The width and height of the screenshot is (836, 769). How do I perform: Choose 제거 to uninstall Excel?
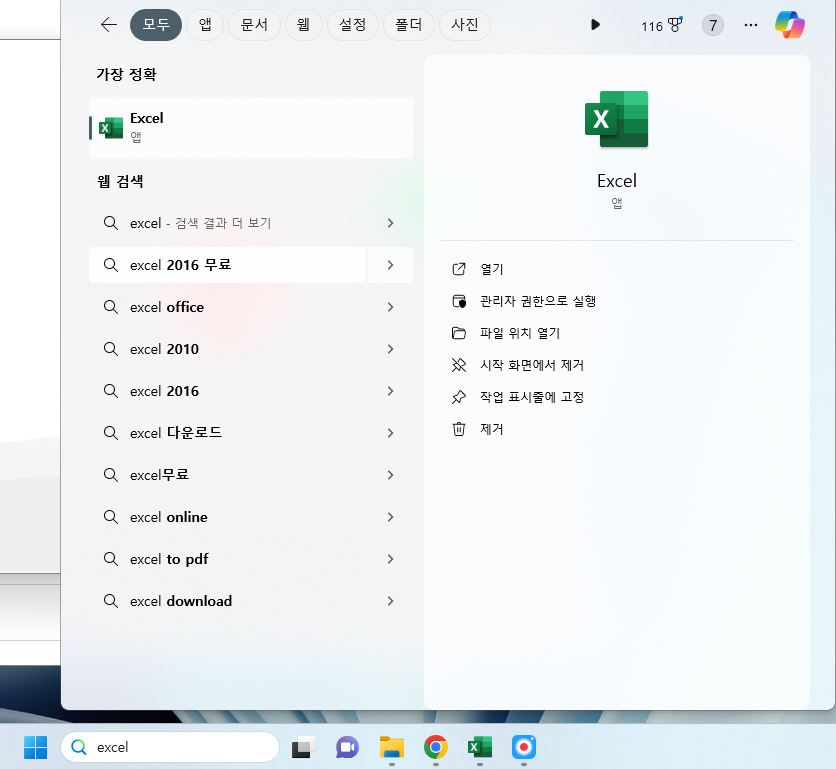tap(492, 429)
